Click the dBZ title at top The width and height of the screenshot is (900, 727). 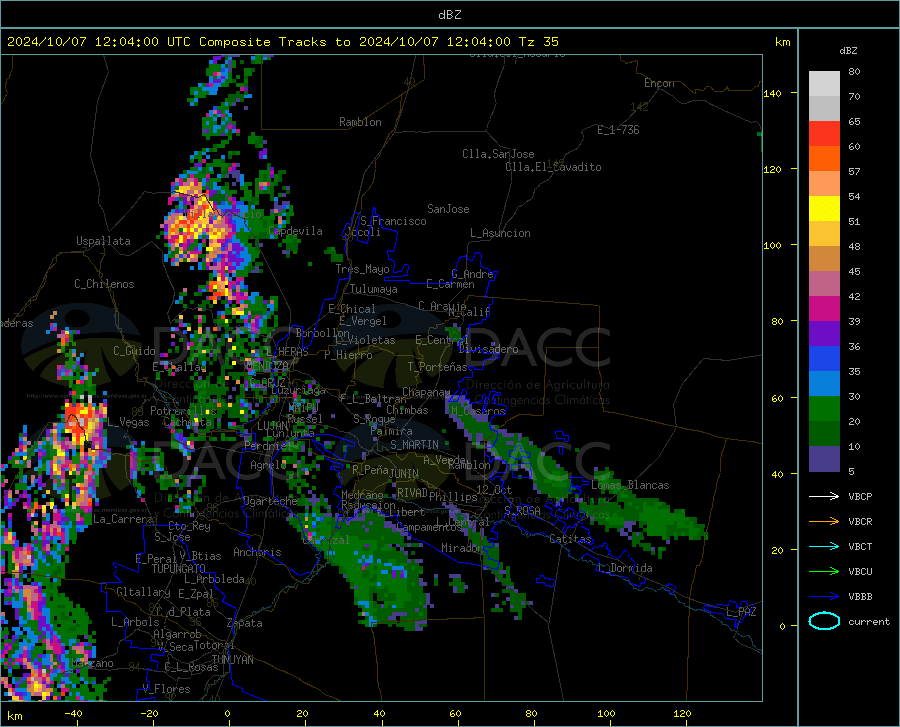point(449,15)
